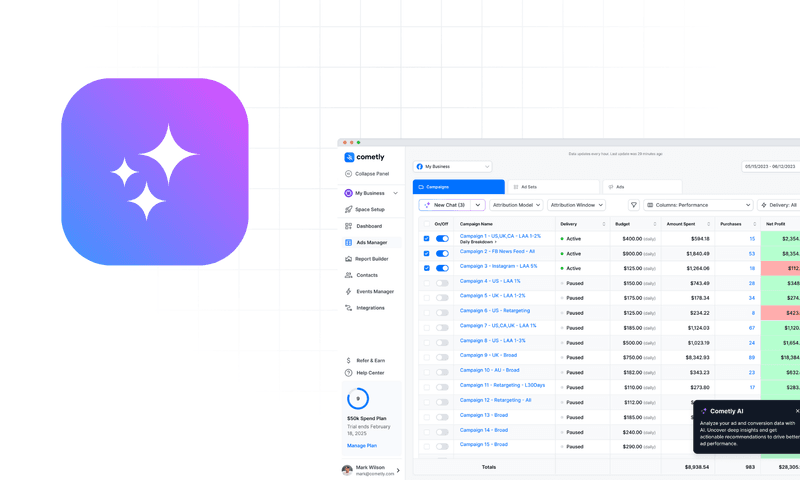The width and height of the screenshot is (800, 480).
Task: Click the Refer & Earn dollar icon
Action: [x=348, y=361]
